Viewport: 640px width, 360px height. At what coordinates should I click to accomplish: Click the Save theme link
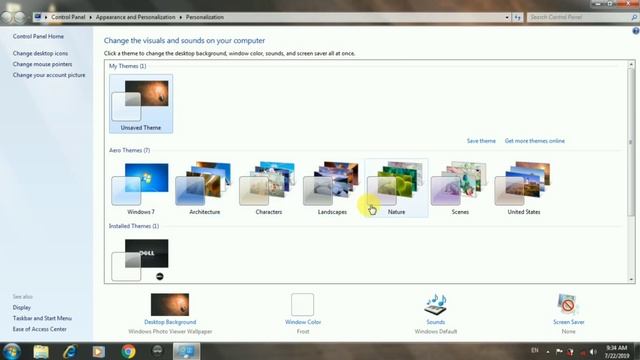point(481,141)
